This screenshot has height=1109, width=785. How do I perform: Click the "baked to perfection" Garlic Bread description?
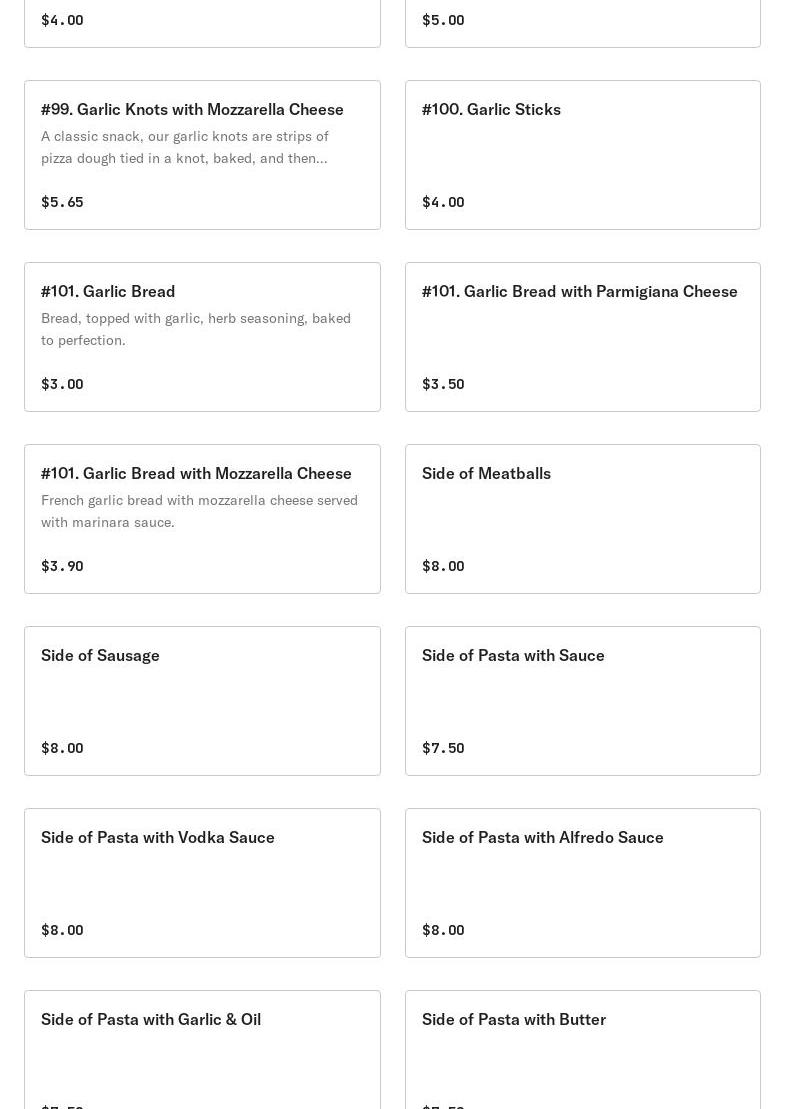pyautogui.click(x=196, y=329)
